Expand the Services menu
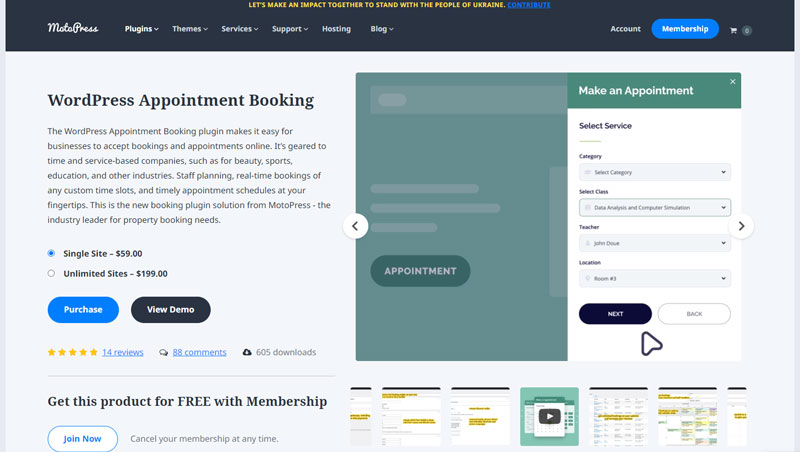The image size is (800, 452). pyautogui.click(x=240, y=29)
